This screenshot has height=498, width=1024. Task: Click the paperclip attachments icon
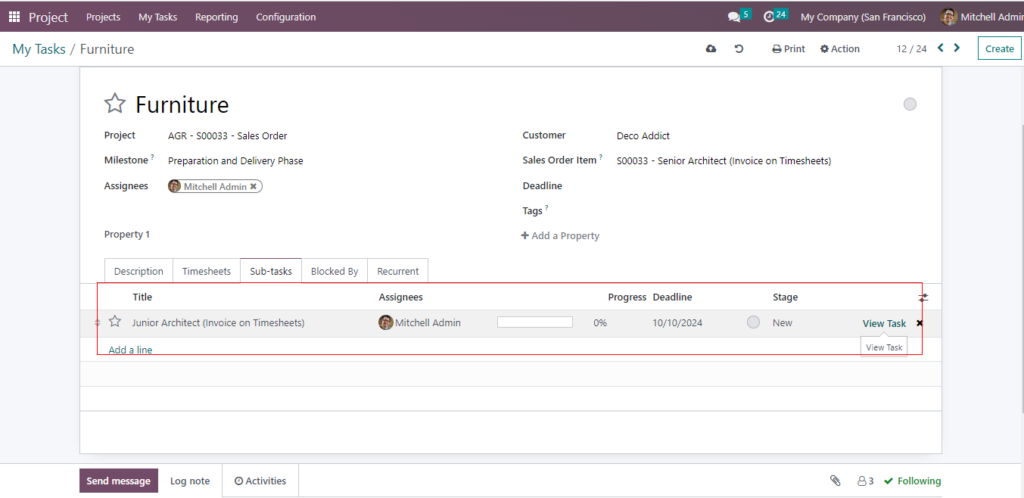[835, 481]
